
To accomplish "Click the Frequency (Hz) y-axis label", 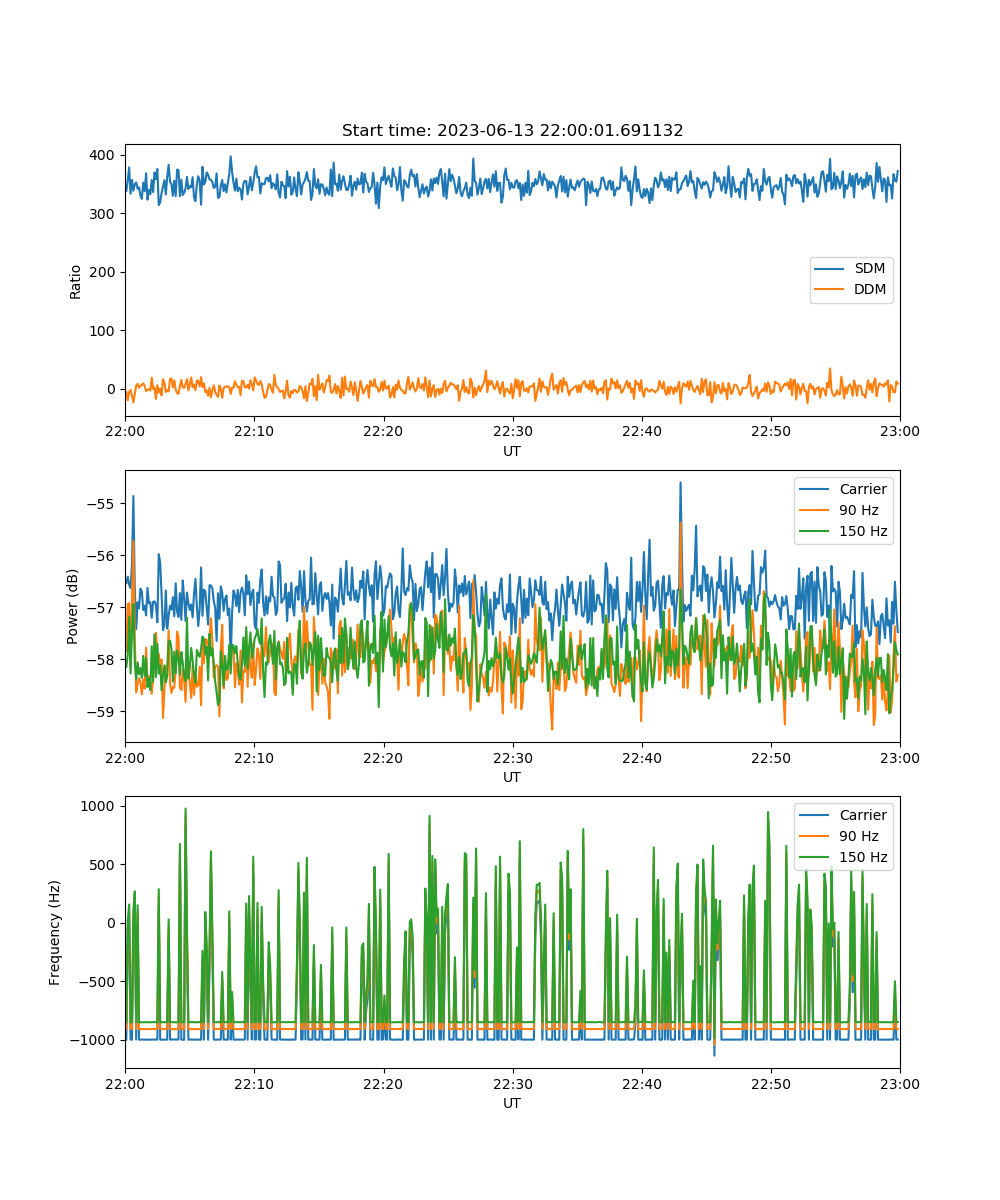I will [55, 932].
